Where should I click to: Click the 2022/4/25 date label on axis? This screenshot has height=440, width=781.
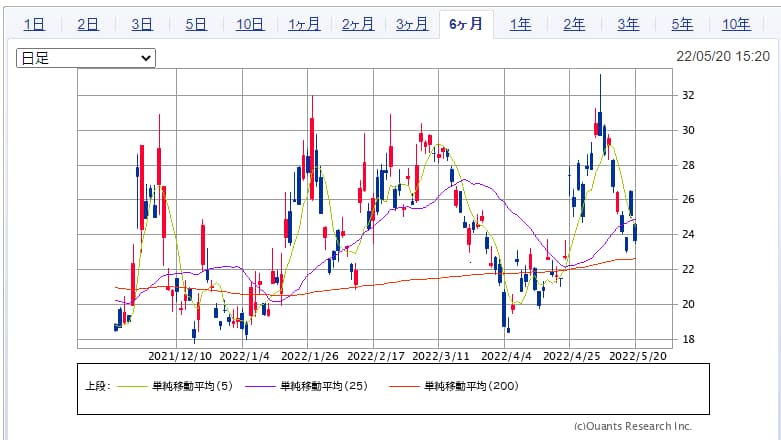[570, 355]
